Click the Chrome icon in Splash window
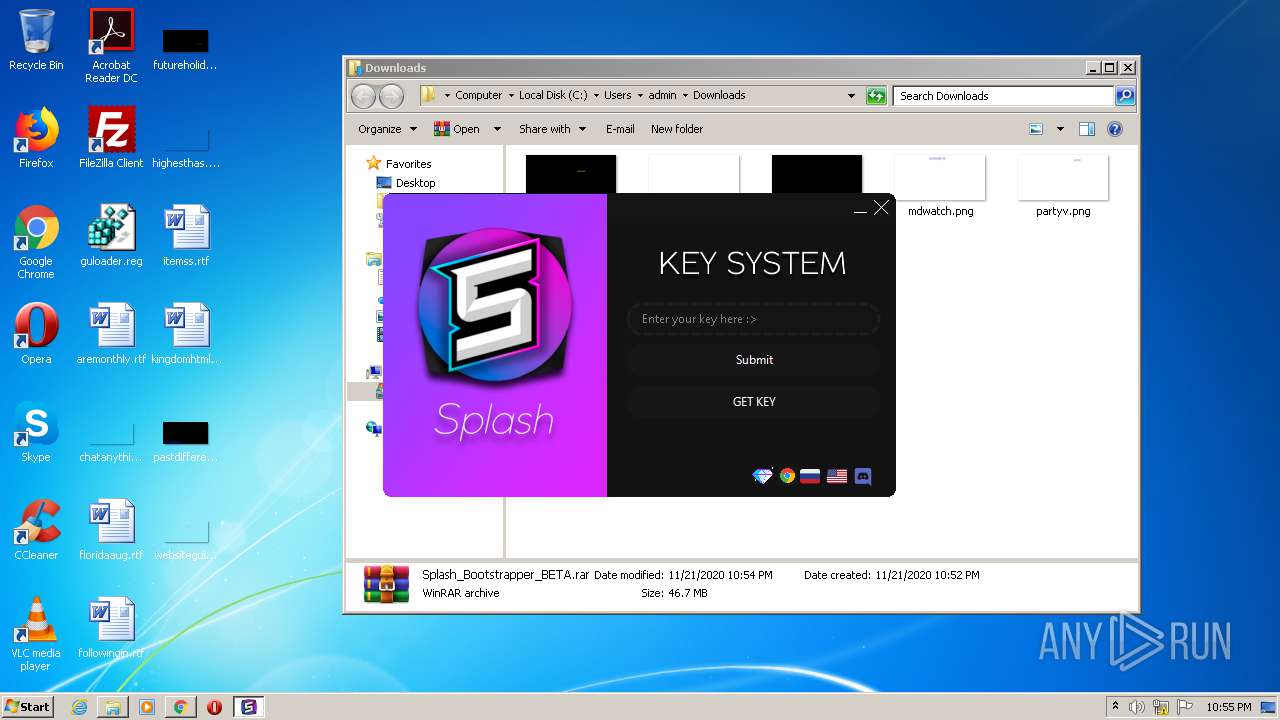Screen dimensions: 1280x720 (787, 476)
